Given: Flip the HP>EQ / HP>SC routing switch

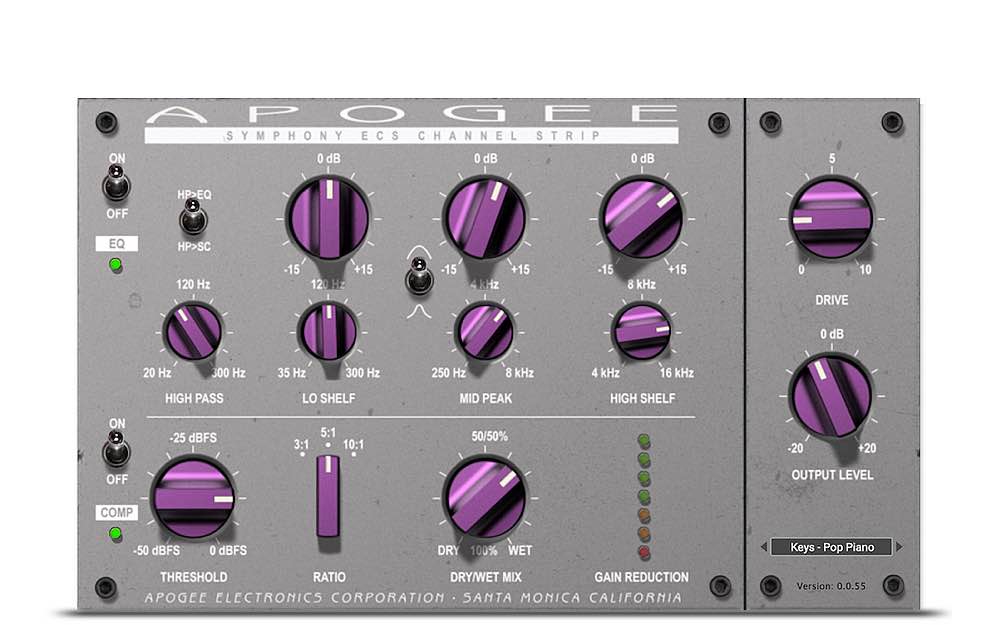Looking at the screenshot, I should pos(193,217).
